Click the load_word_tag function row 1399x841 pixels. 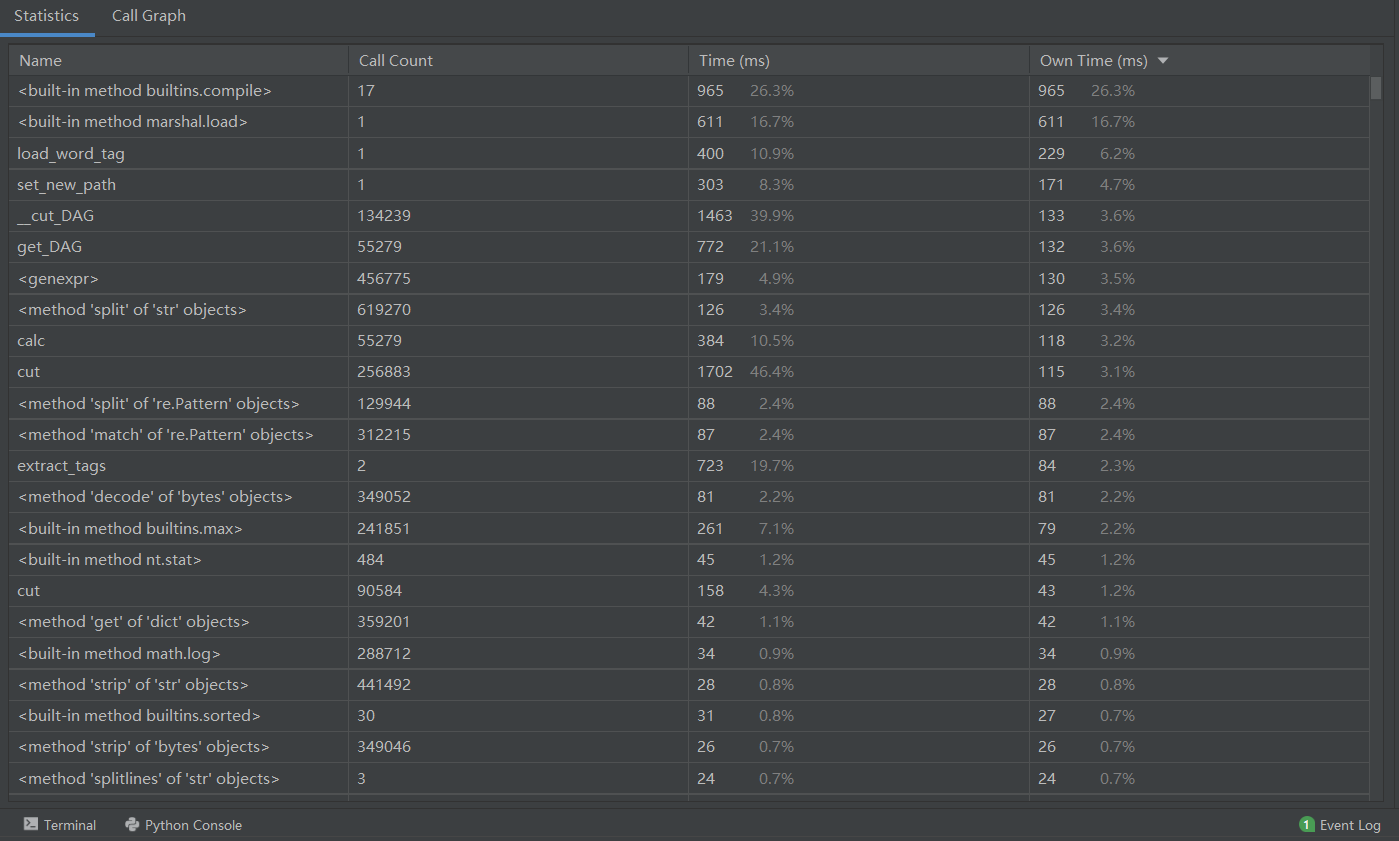[x=71, y=154]
